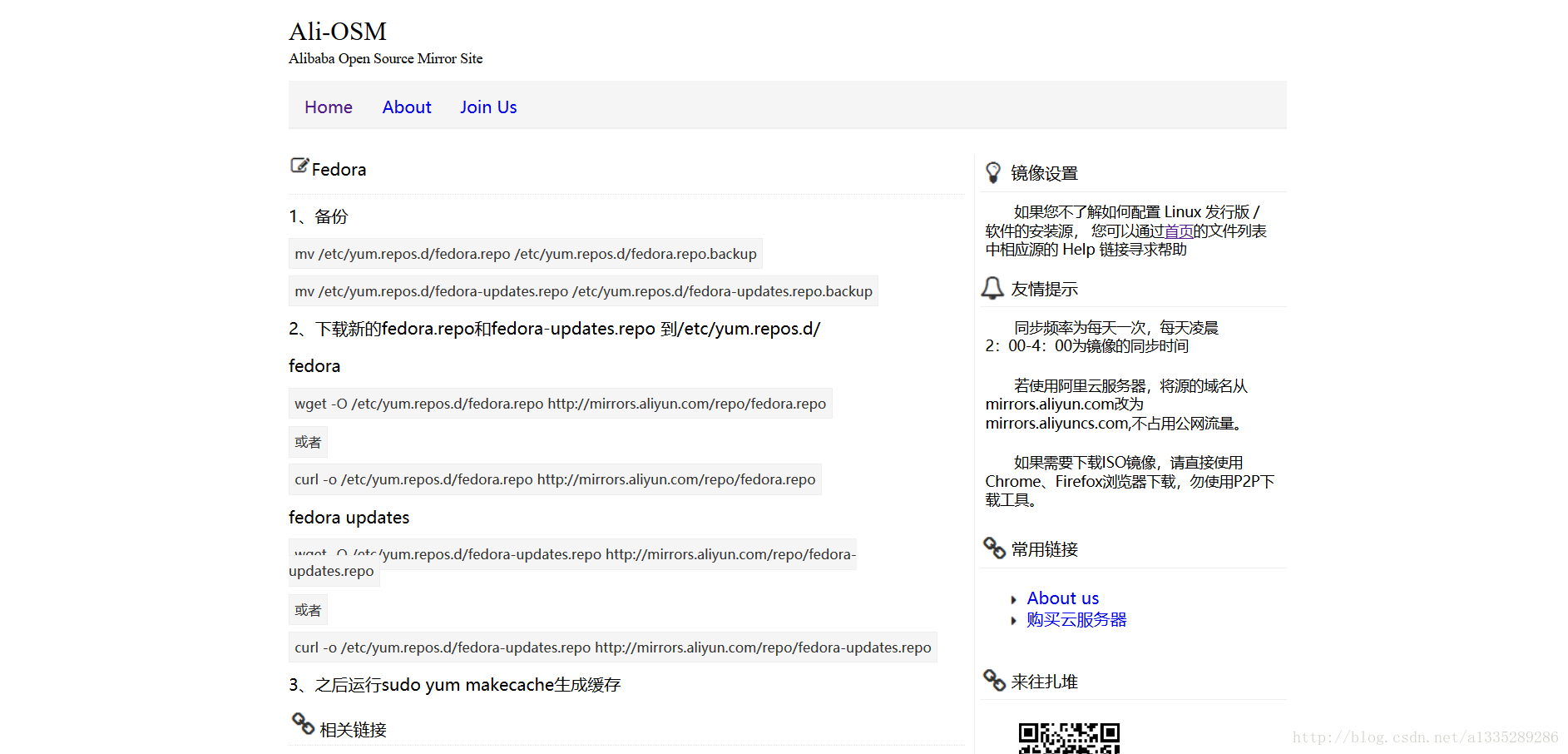Click the step 2 download repo heading
Image resolution: width=1568 pixels, height=754 pixels.
tap(554, 329)
